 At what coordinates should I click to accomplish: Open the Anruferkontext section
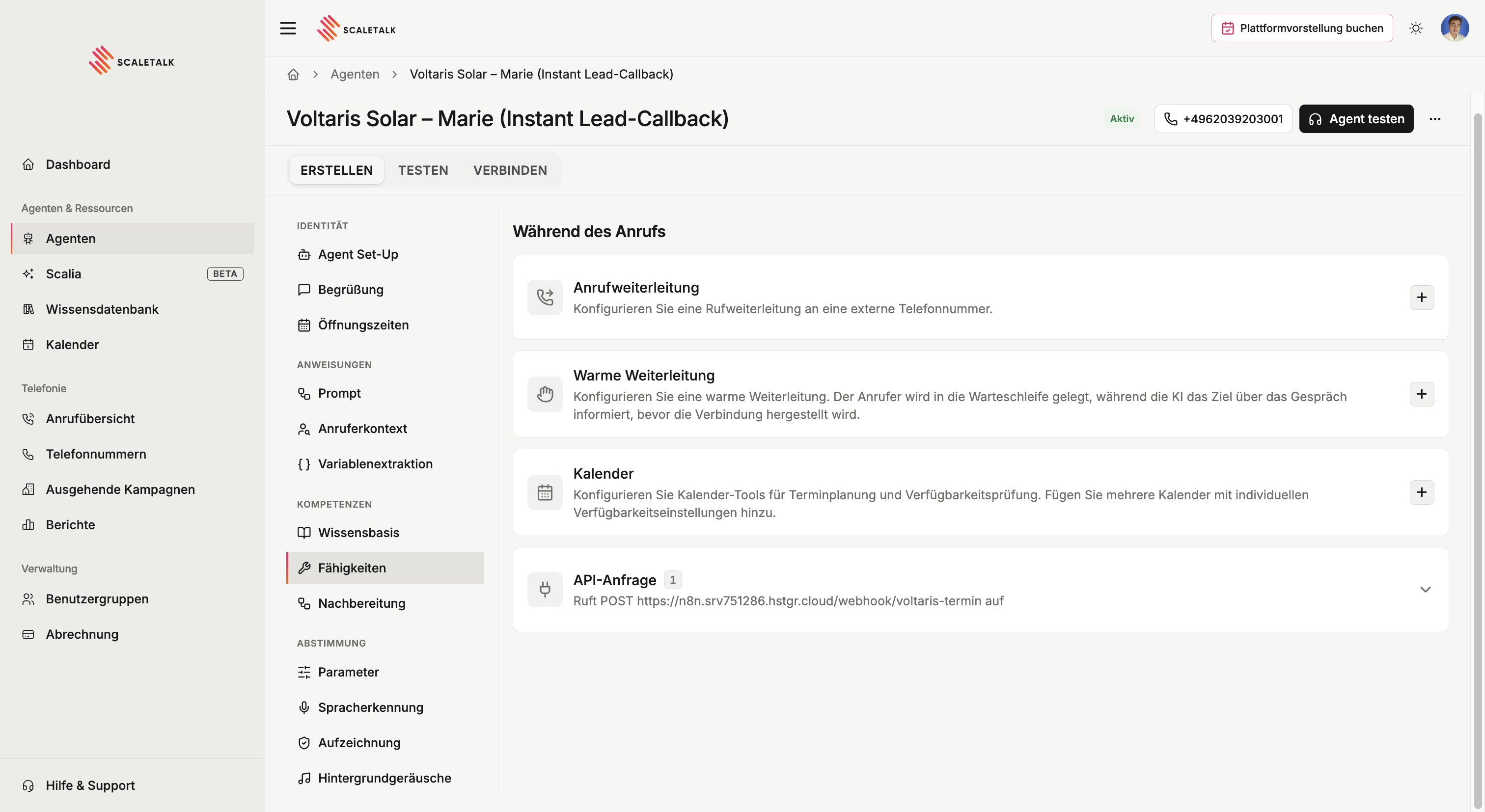[x=385, y=429]
